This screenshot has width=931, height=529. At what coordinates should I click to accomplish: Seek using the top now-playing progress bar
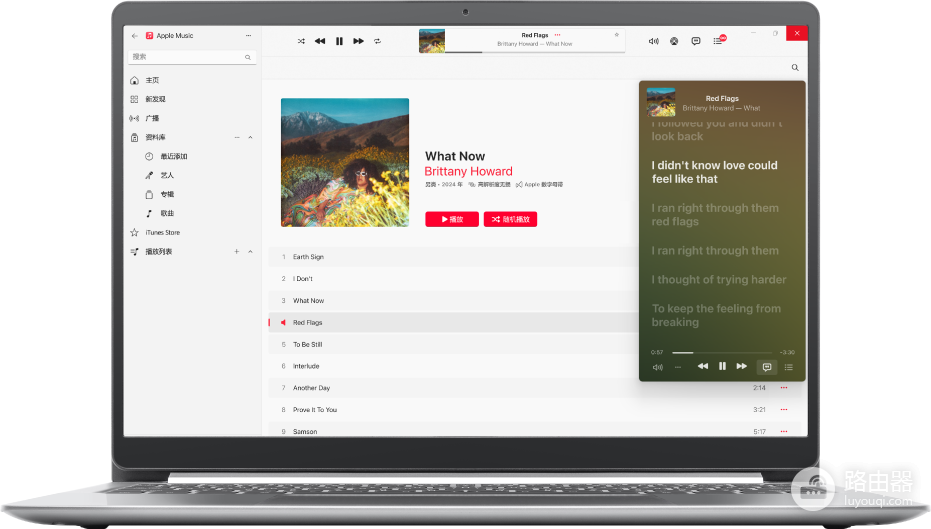535,52
